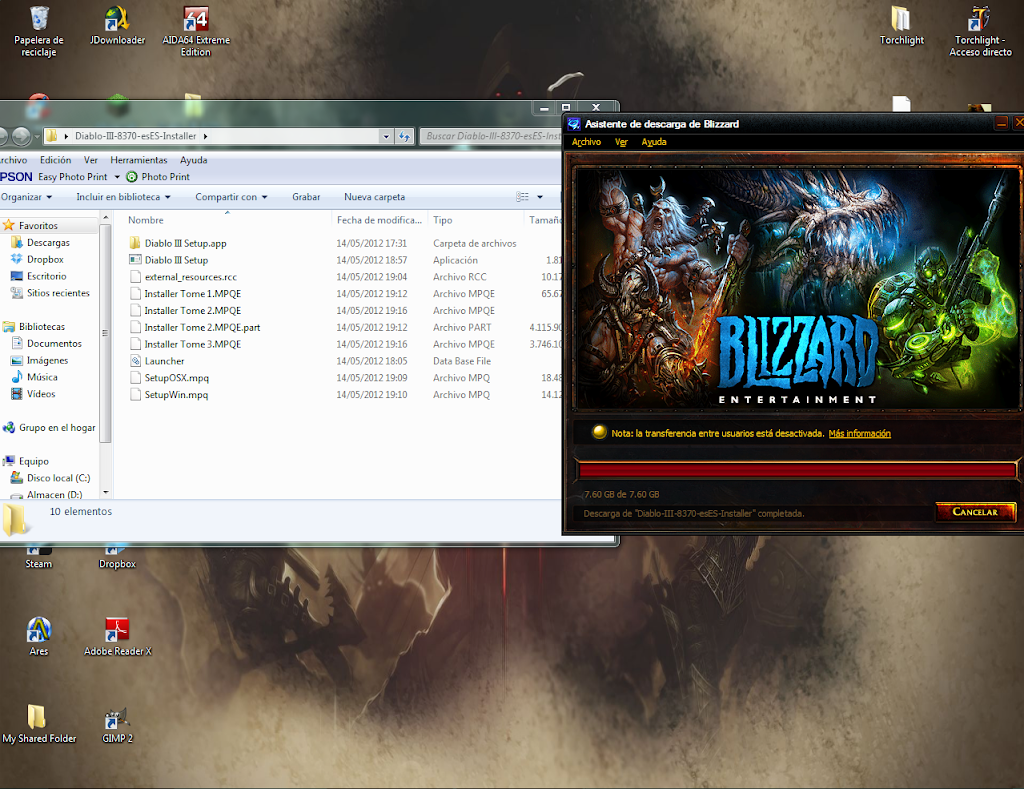Screen dimensions: 1024x789
Task: Click the Cancelar button in Blizzard downloader
Action: click(x=975, y=511)
